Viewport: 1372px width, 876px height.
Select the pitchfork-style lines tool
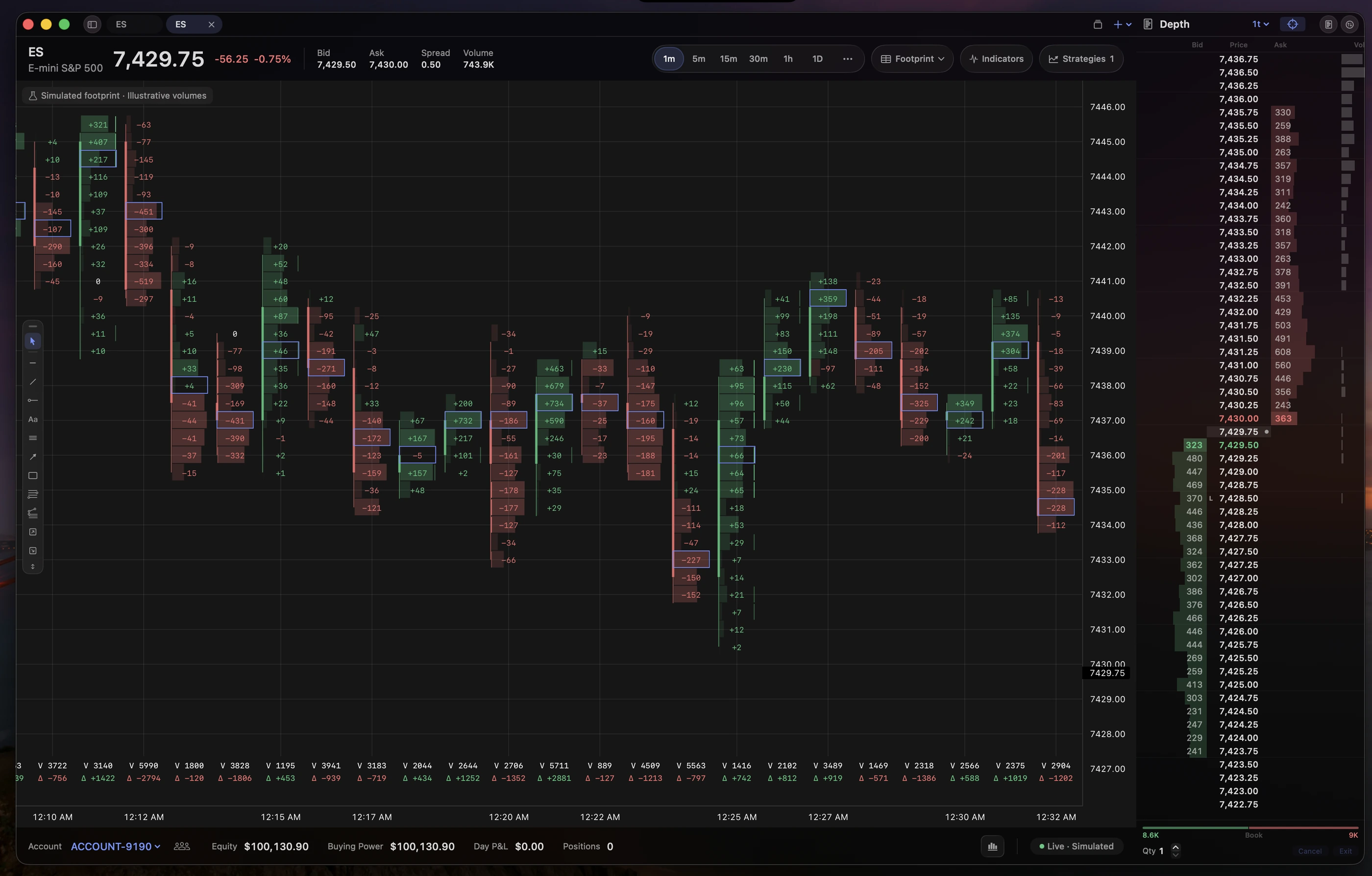pos(32,513)
